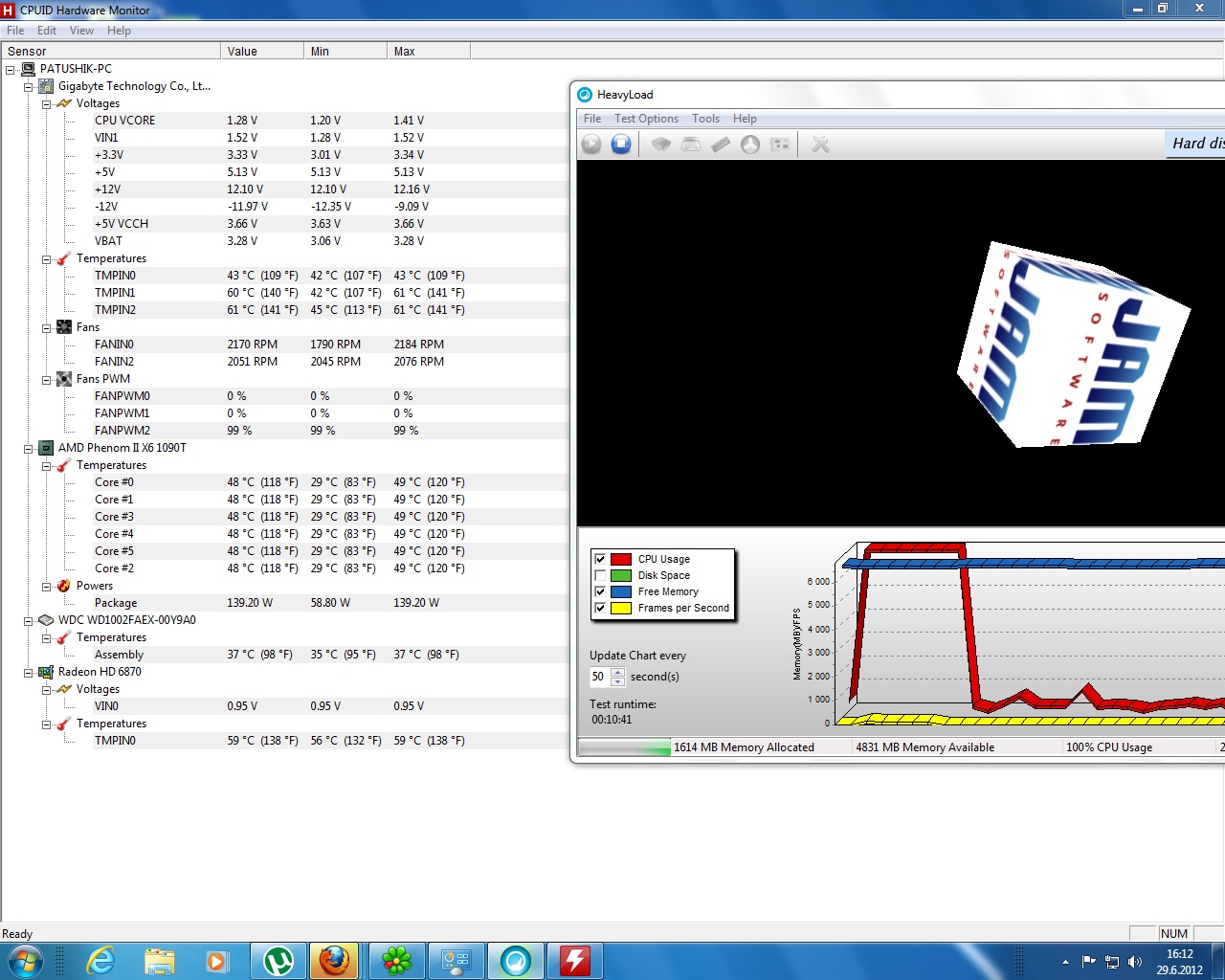Click the Max column header
The height and width of the screenshot is (980, 1225).
429,52
